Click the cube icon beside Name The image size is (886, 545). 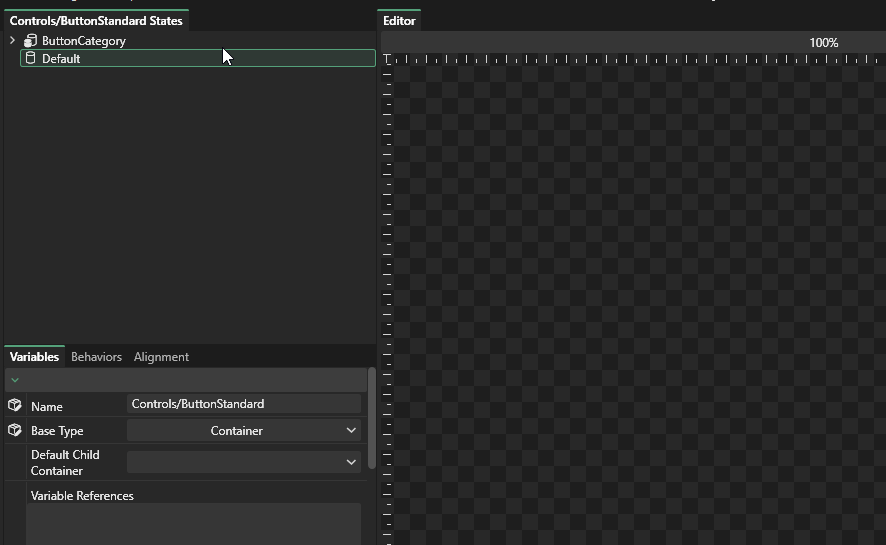click(15, 405)
